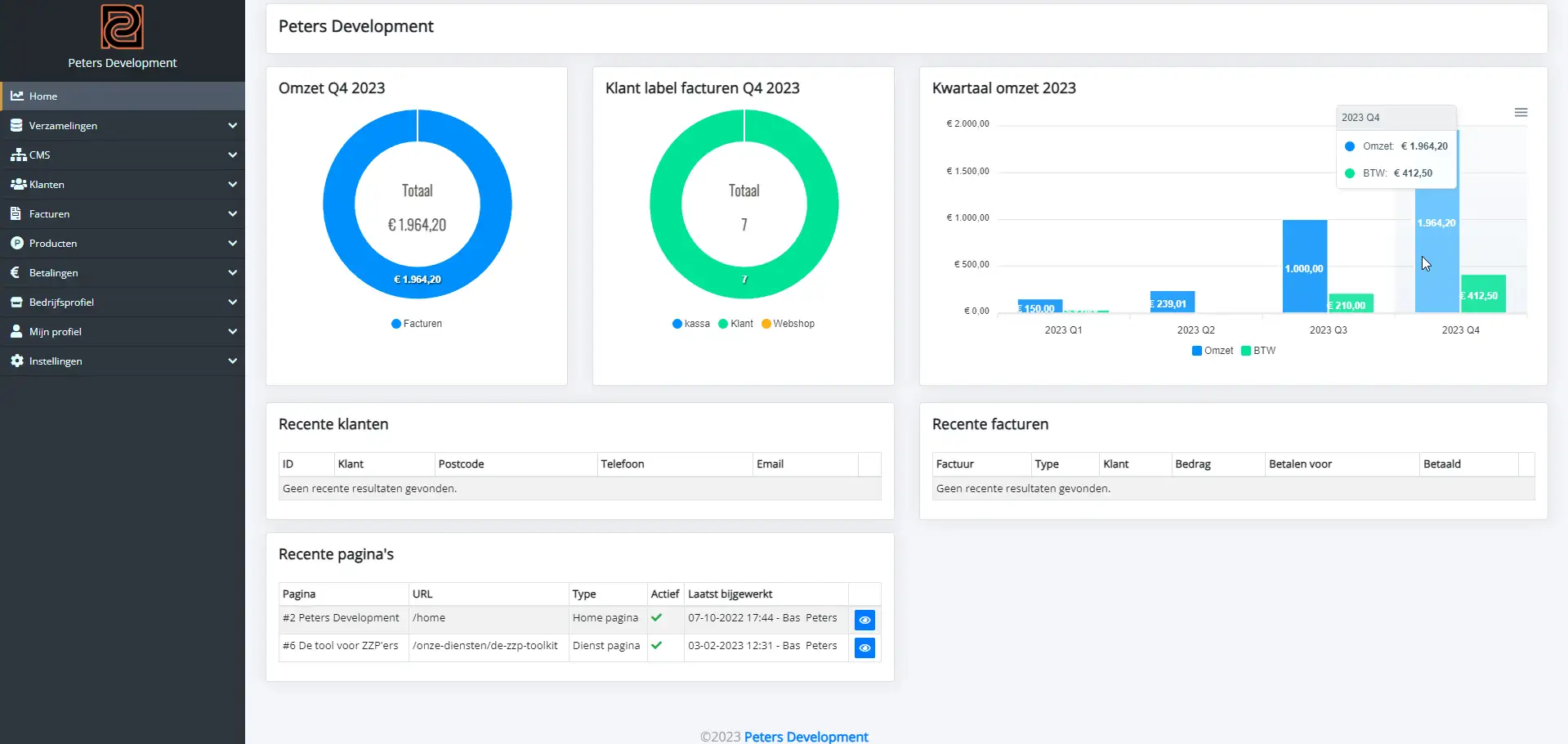
Task: Click the kassa legend color dot
Action: pos(677,323)
